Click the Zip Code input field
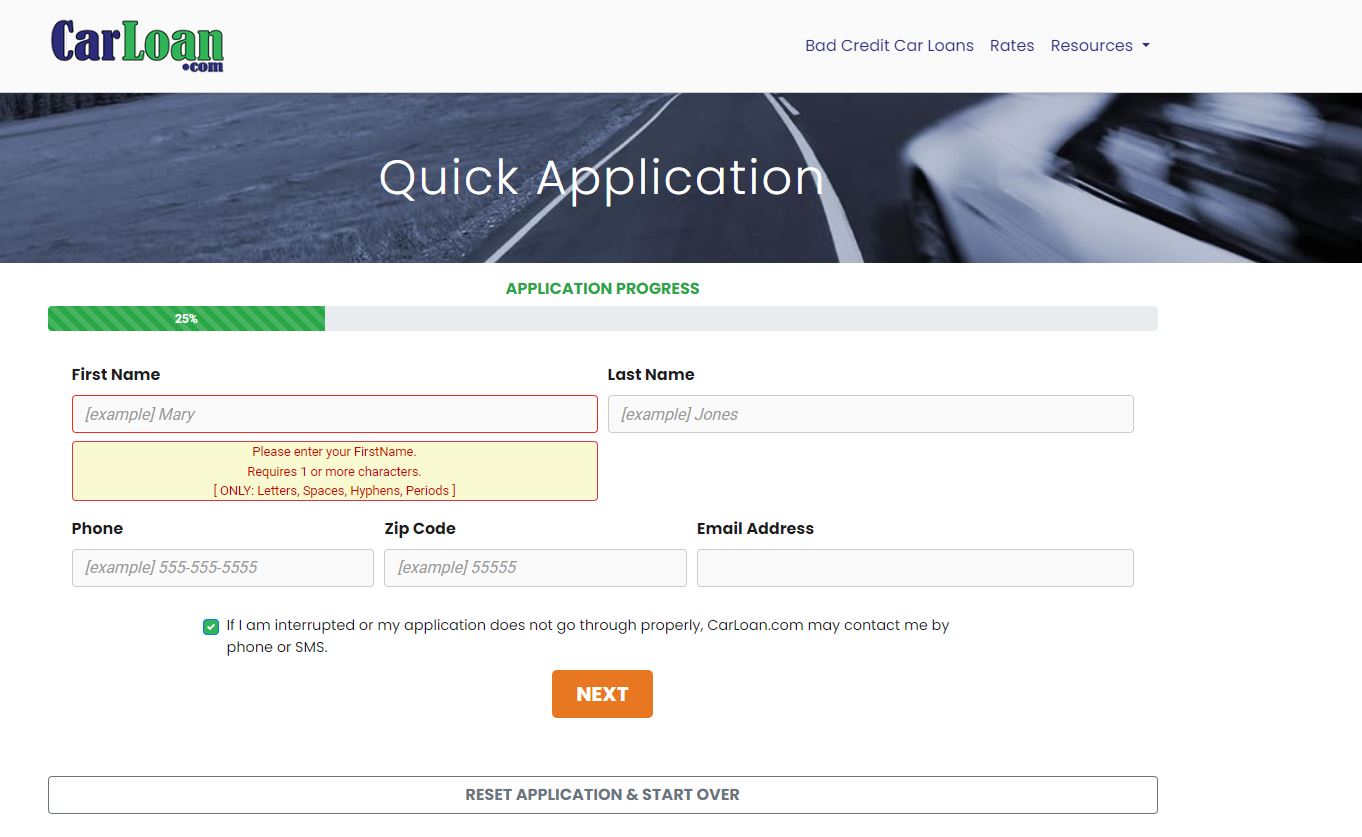Image resolution: width=1362 pixels, height=837 pixels. [535, 568]
